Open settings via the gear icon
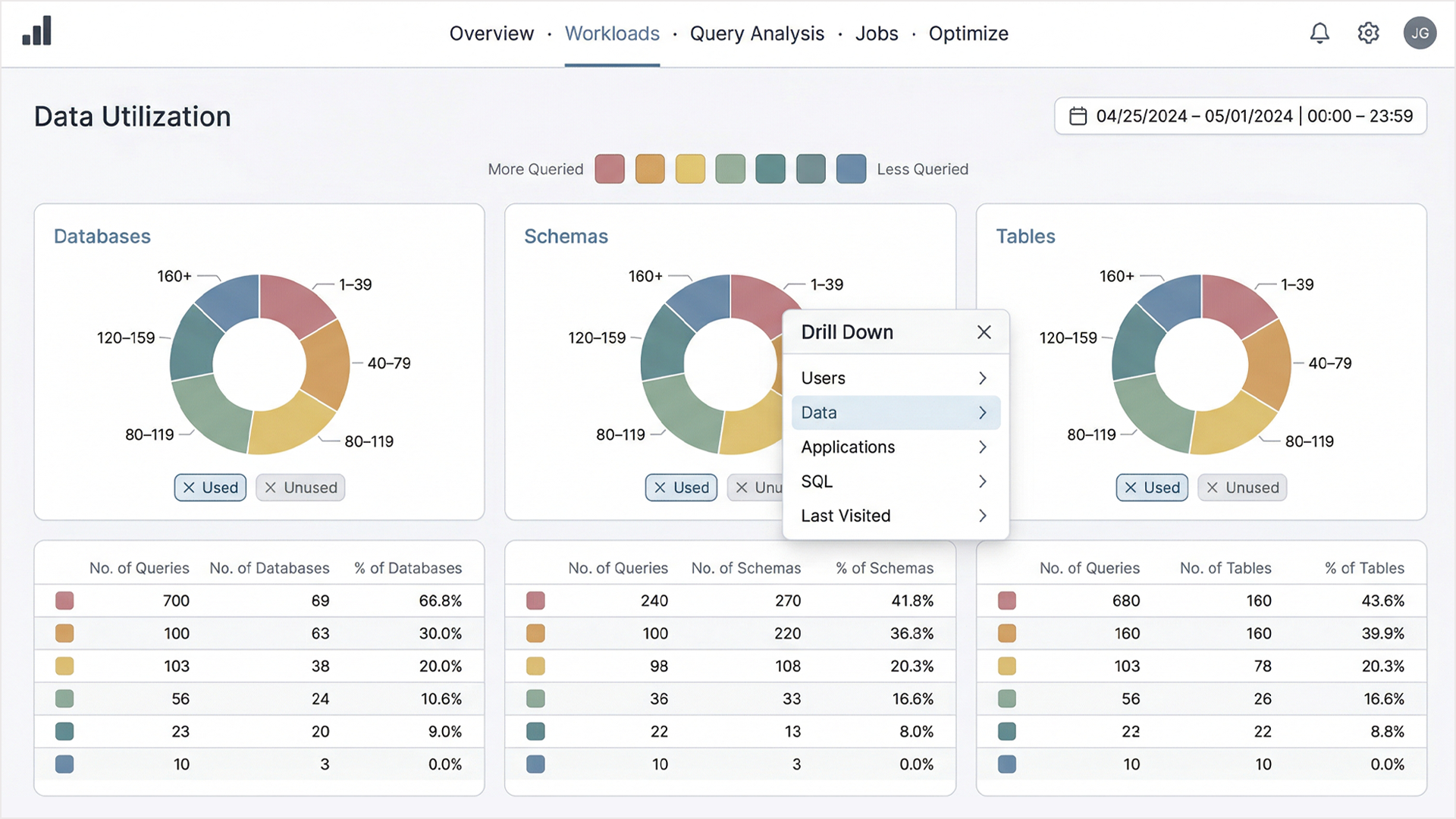Image resolution: width=1456 pixels, height=819 pixels. point(1368,33)
